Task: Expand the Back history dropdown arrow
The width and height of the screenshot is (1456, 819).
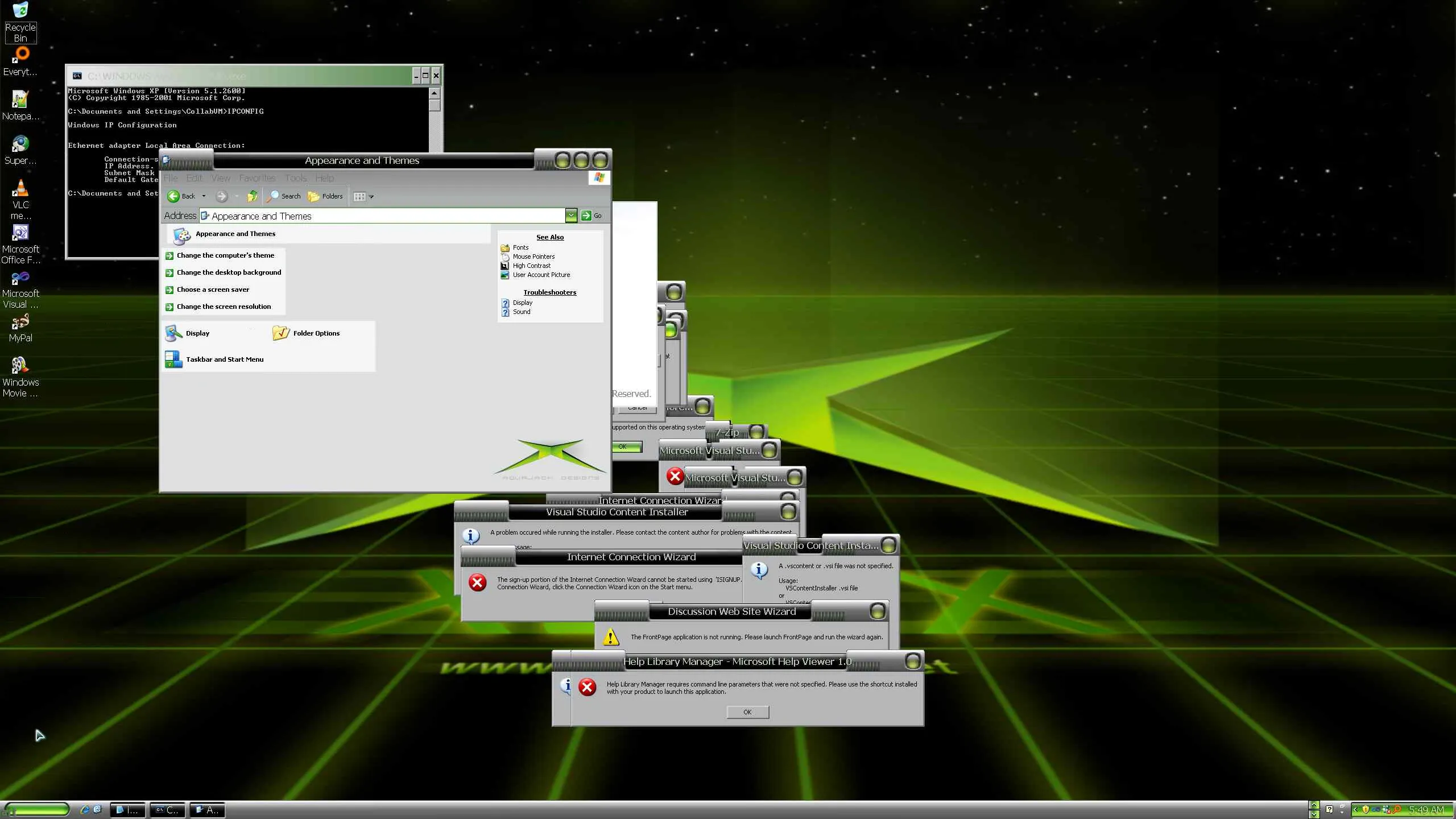Action: pos(204,196)
